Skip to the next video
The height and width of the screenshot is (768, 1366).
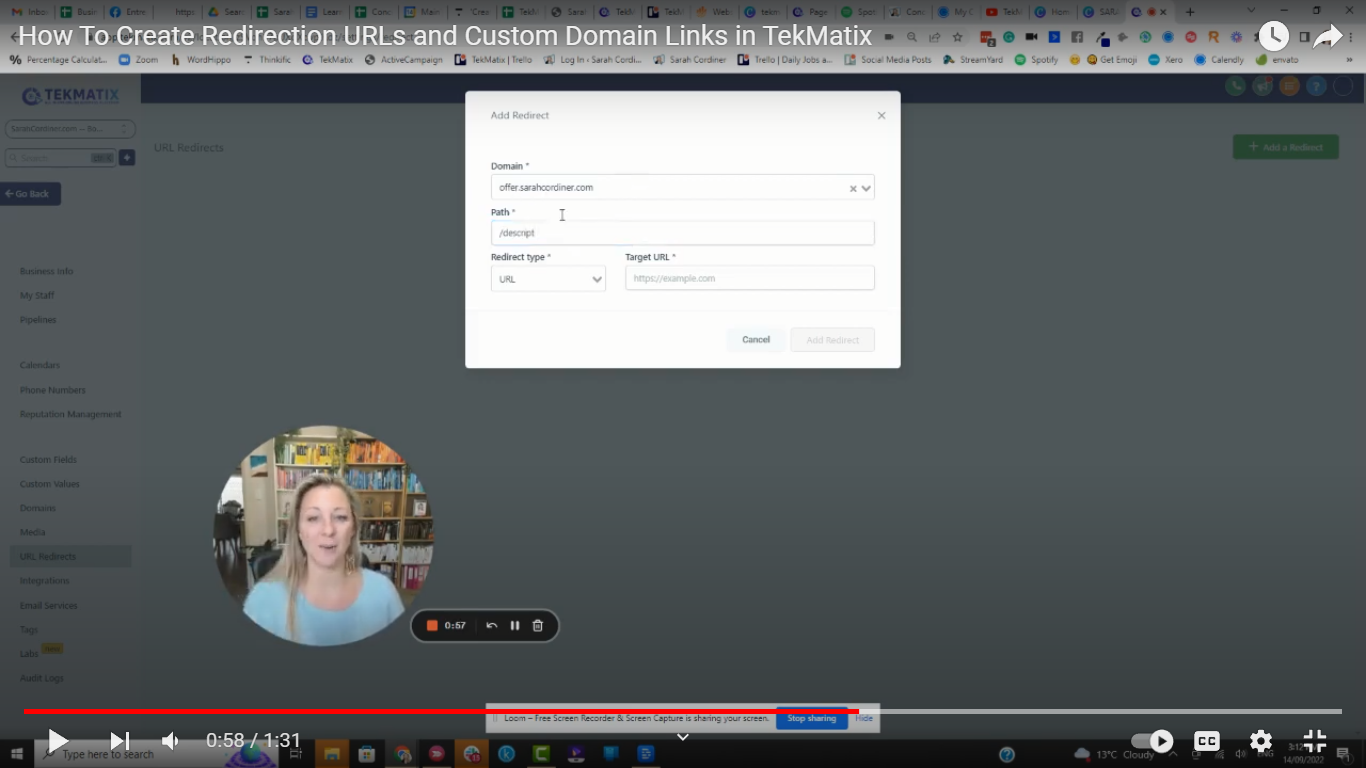119,741
